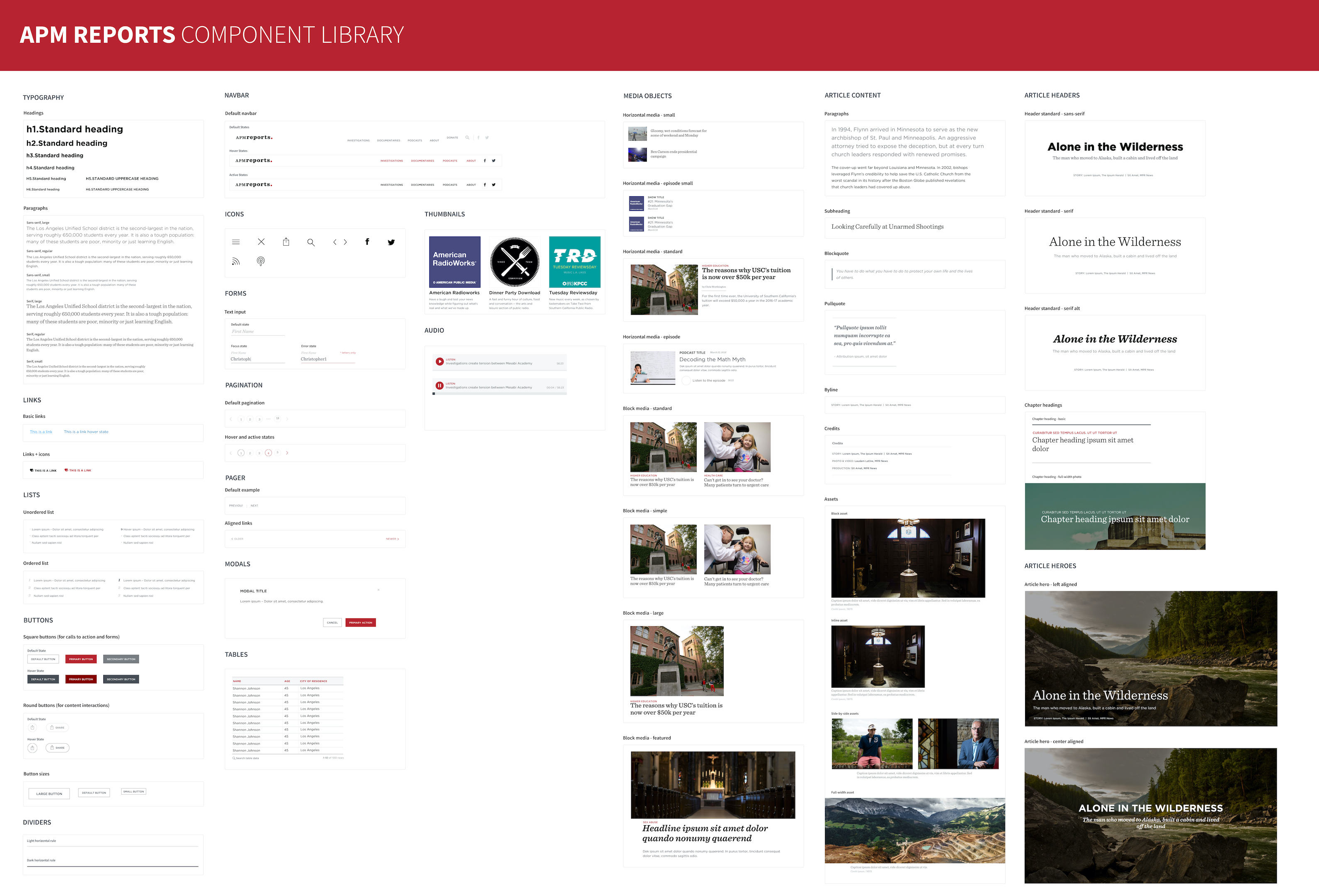1319x896 pixels.
Task: Click 'Search table data' below the table
Action: 246,758
